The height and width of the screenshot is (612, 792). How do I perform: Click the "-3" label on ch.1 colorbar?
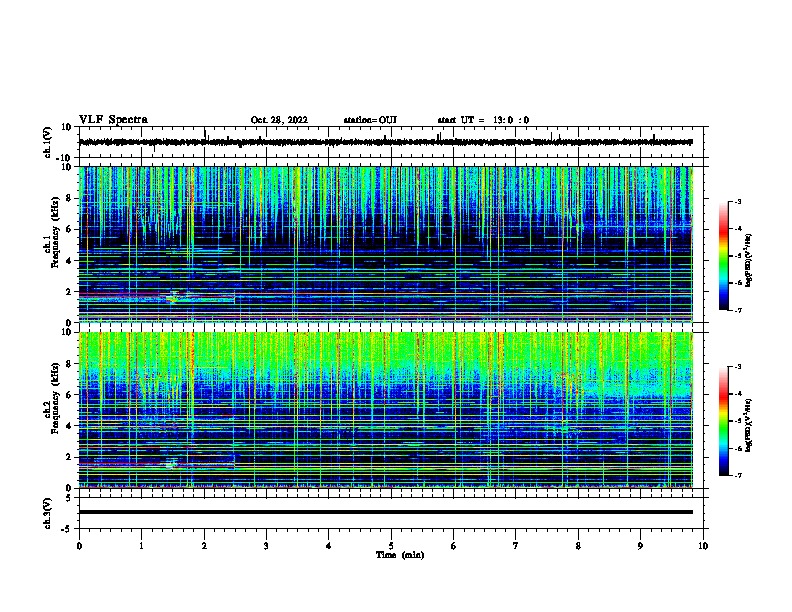pyautogui.click(x=737, y=201)
